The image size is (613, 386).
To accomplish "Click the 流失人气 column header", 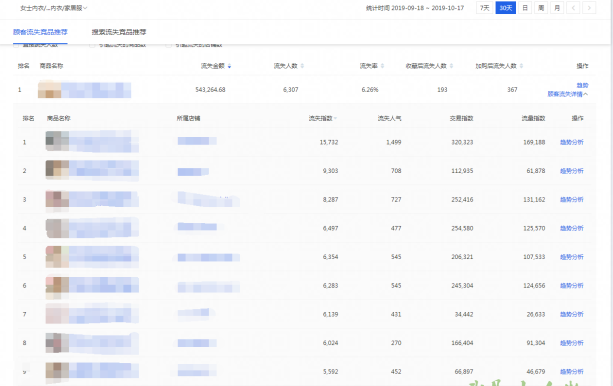I will pyautogui.click(x=389, y=118).
